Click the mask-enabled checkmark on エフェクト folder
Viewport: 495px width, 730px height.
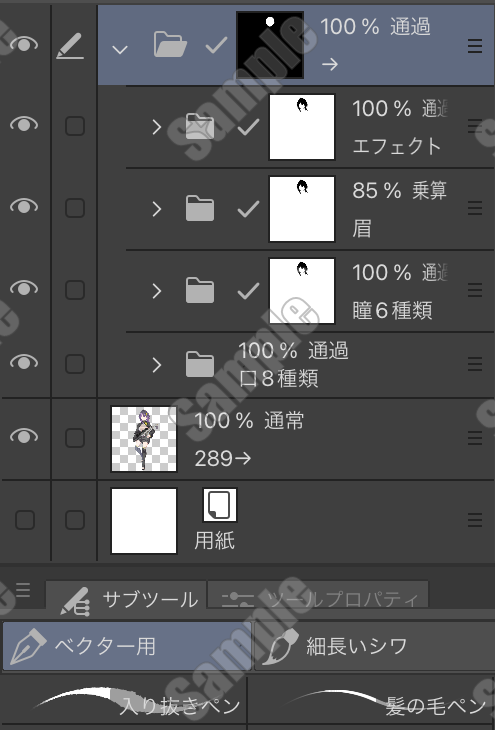(248, 127)
